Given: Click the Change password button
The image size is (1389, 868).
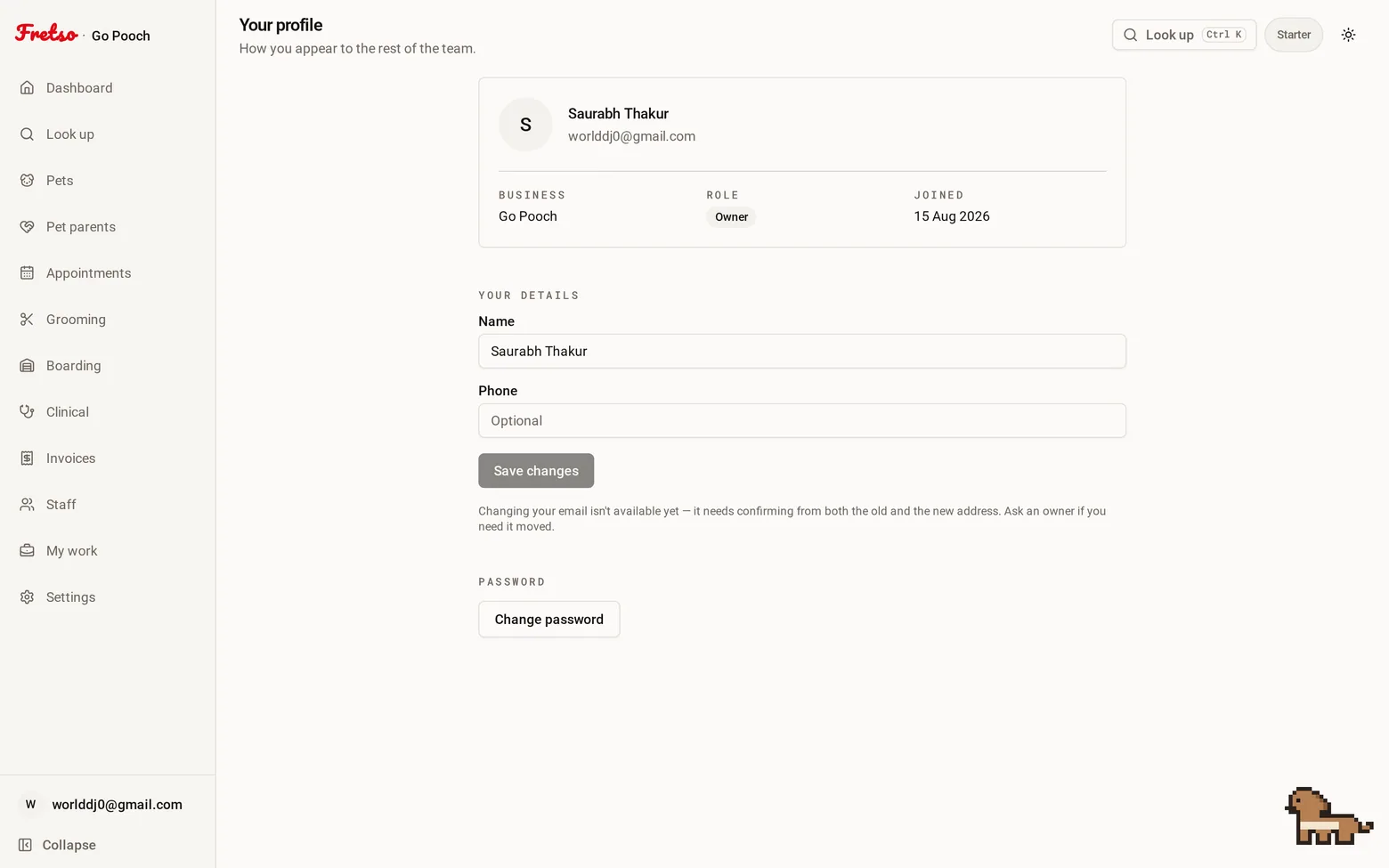Looking at the screenshot, I should coord(548,619).
